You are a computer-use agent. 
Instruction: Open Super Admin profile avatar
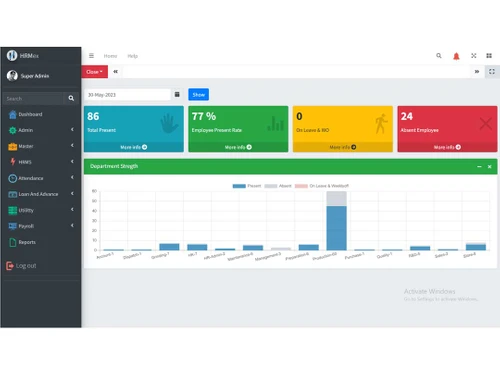pyautogui.click(x=12, y=76)
